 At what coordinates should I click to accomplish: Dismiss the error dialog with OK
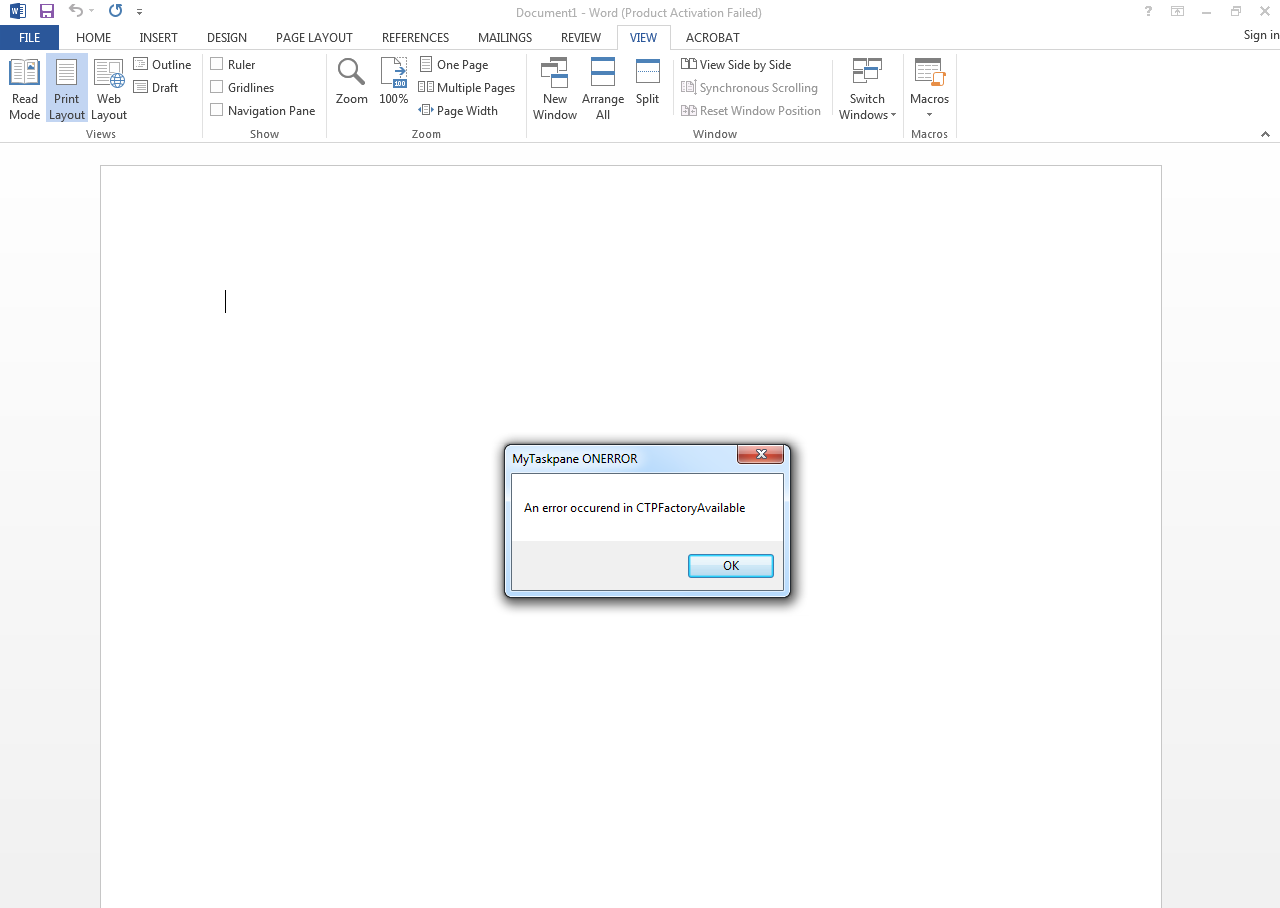pyautogui.click(x=730, y=565)
